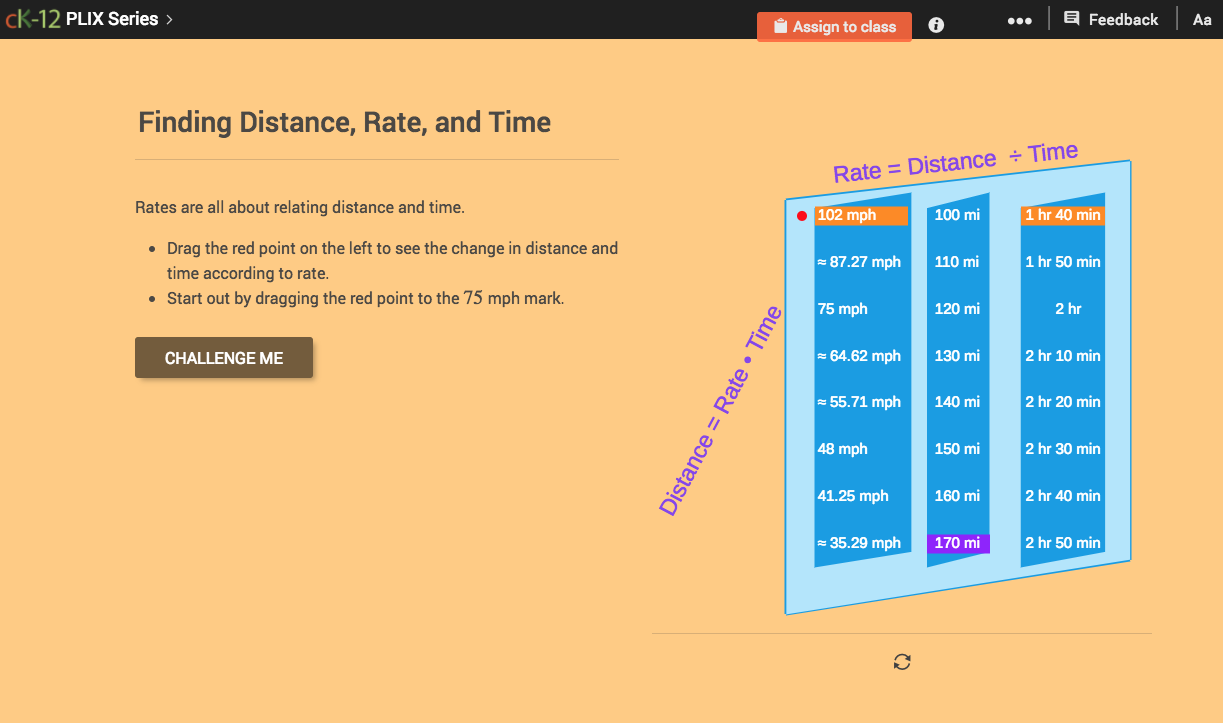The height and width of the screenshot is (723, 1223).
Task: Open the information icon in the top bar
Action: (x=935, y=25)
